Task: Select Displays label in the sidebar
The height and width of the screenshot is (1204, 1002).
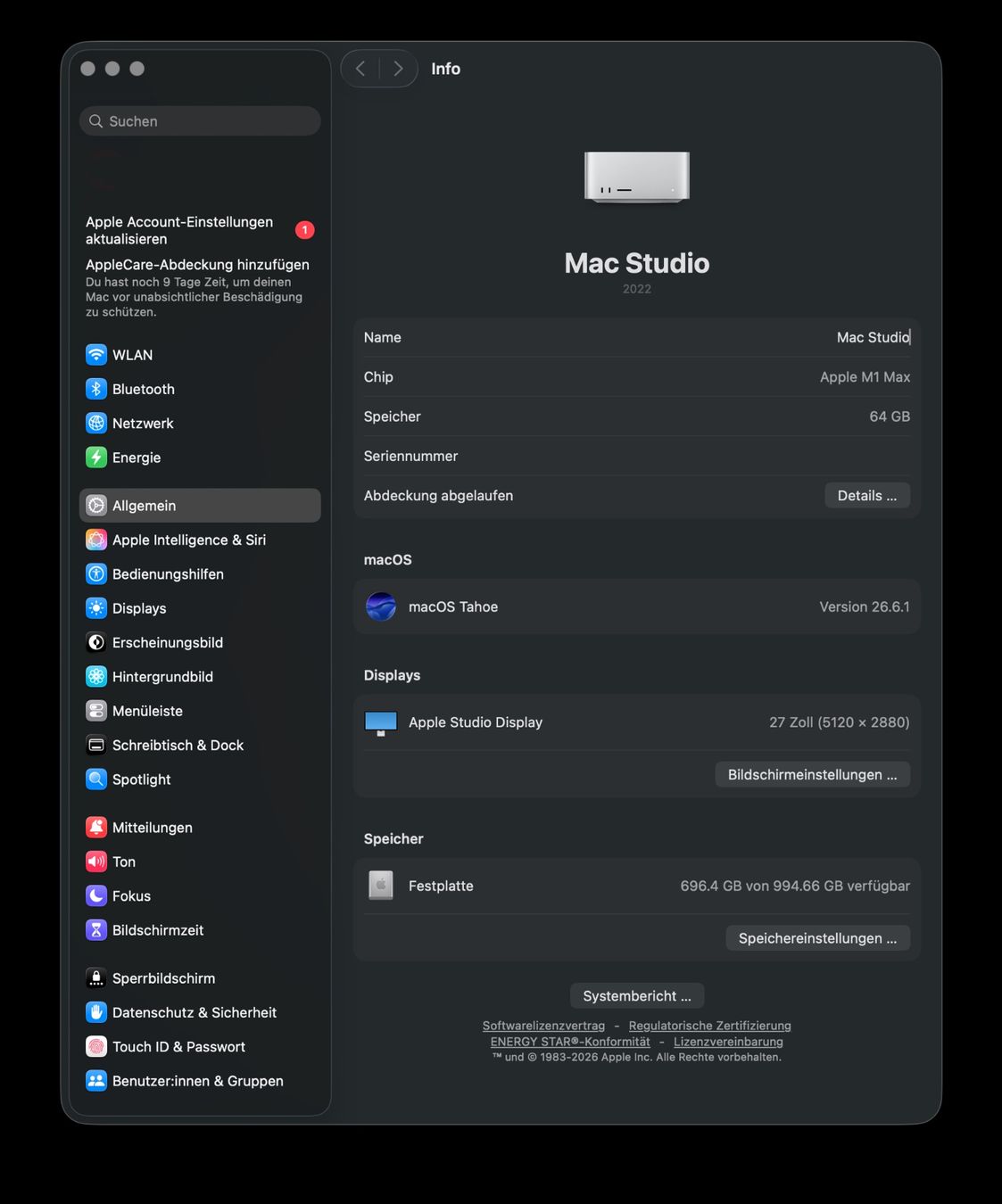Action: 139,608
